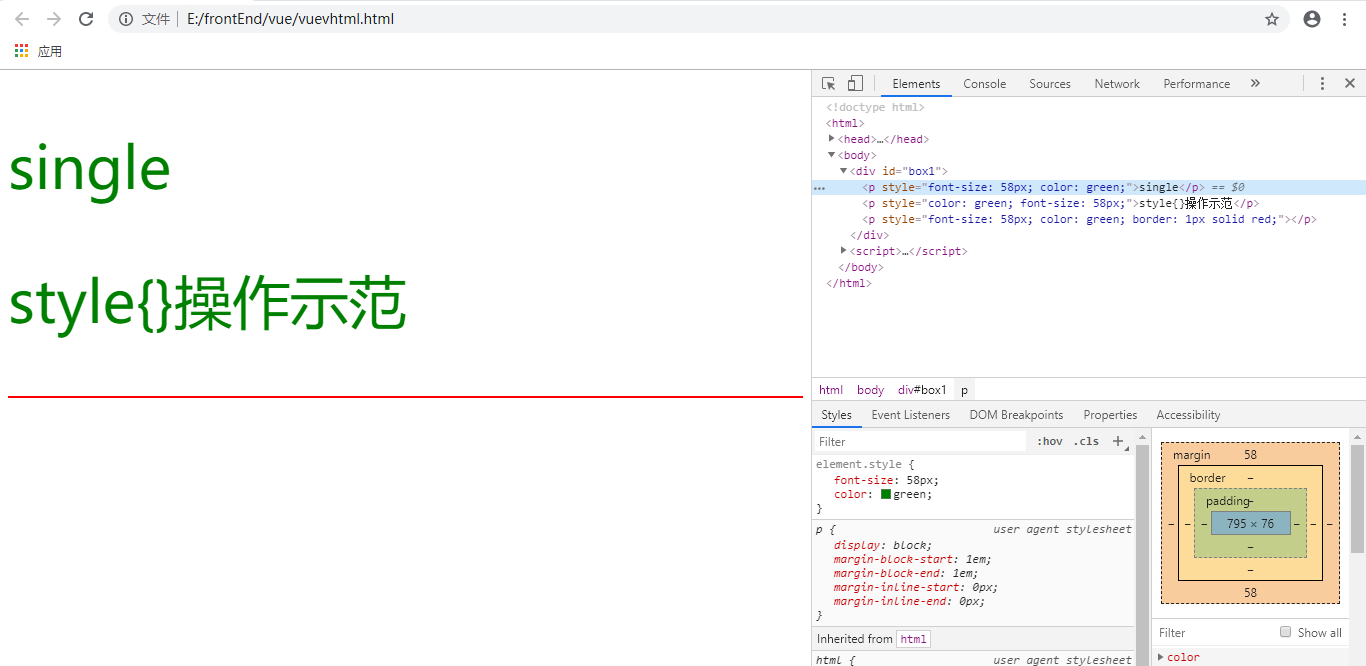Image resolution: width=1366 pixels, height=666 pixels.
Task: Open the Properties sub-tab
Action: 1110,415
